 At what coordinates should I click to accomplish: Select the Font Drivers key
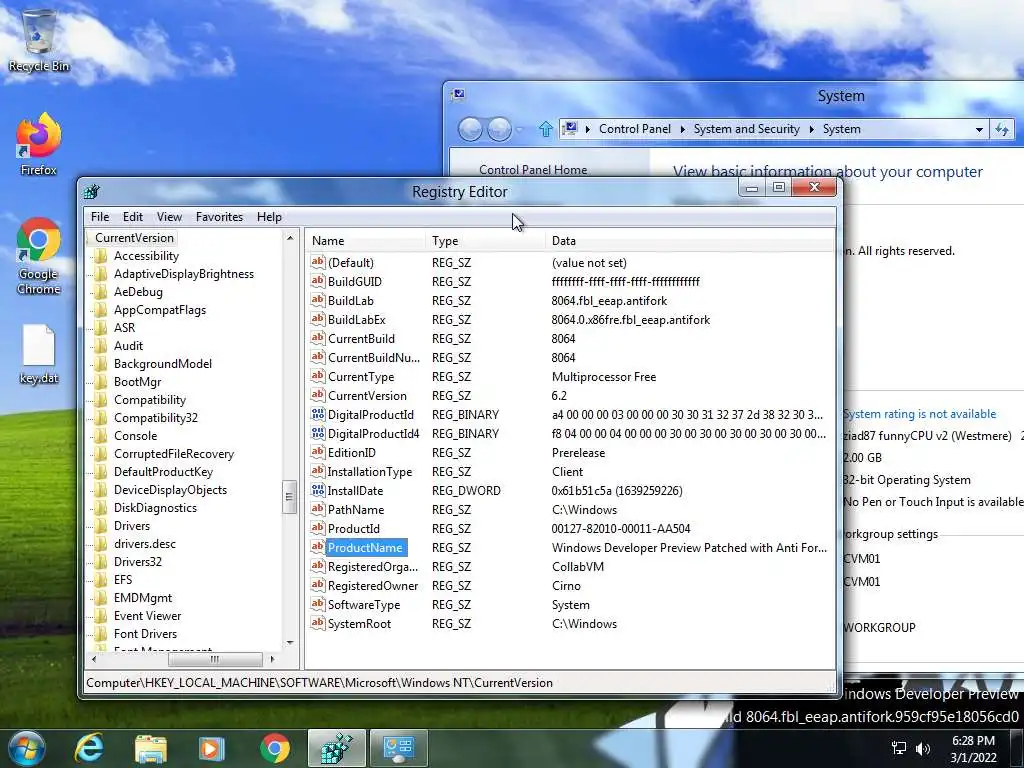[x=145, y=633]
